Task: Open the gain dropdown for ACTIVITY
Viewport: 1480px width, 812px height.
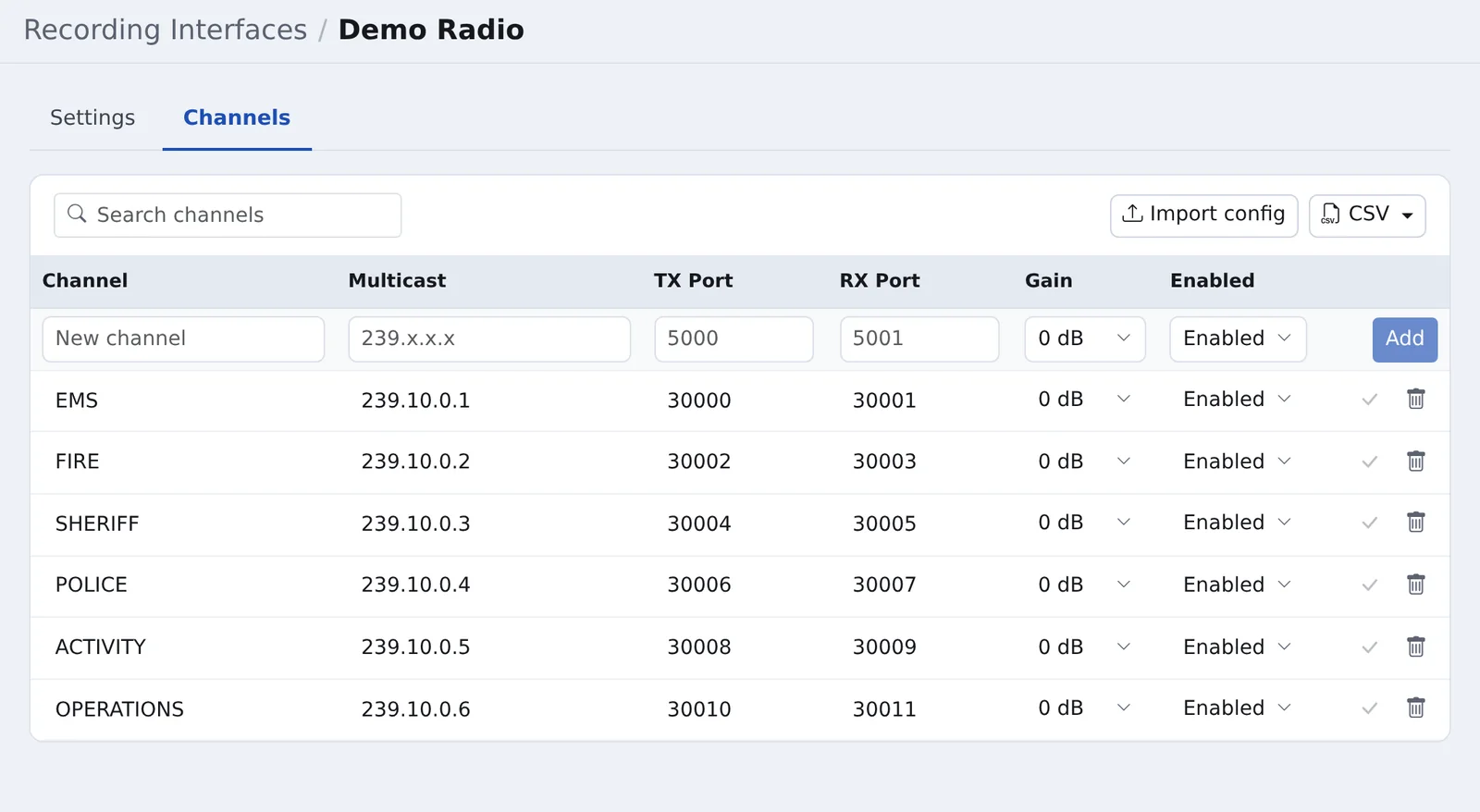Action: click(1085, 646)
